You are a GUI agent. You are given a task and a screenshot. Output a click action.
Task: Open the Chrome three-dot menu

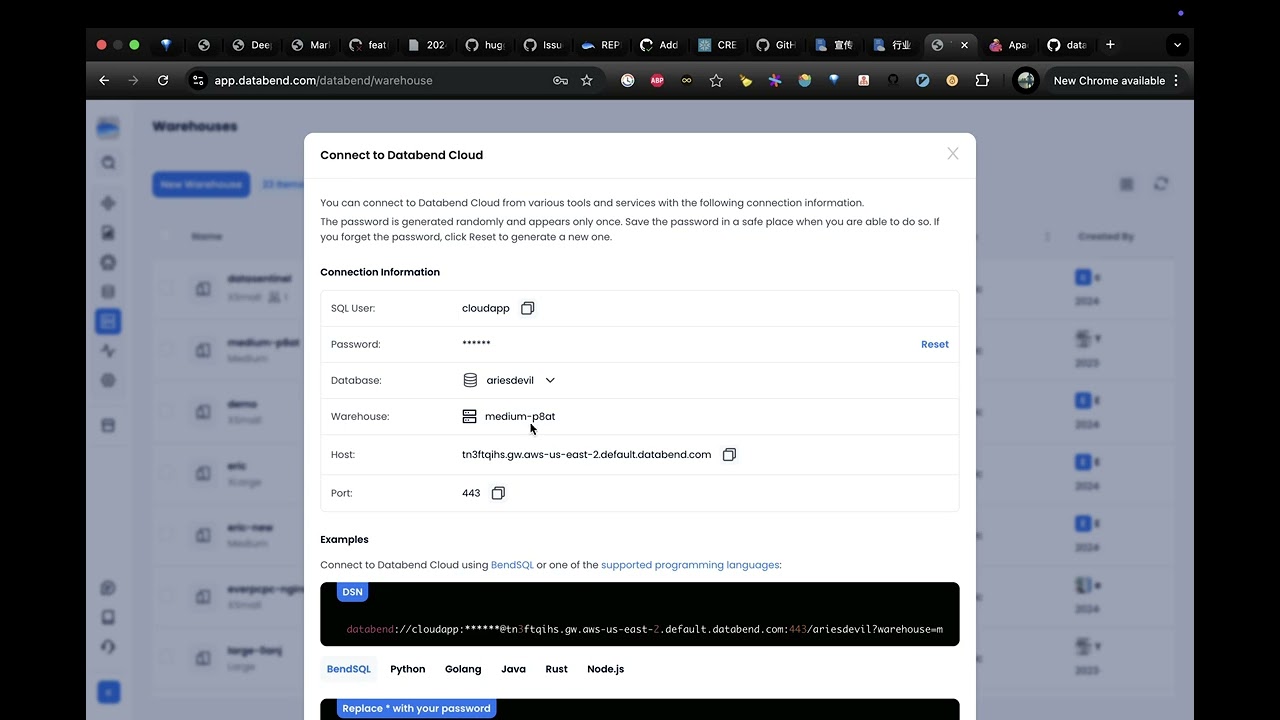click(1176, 80)
